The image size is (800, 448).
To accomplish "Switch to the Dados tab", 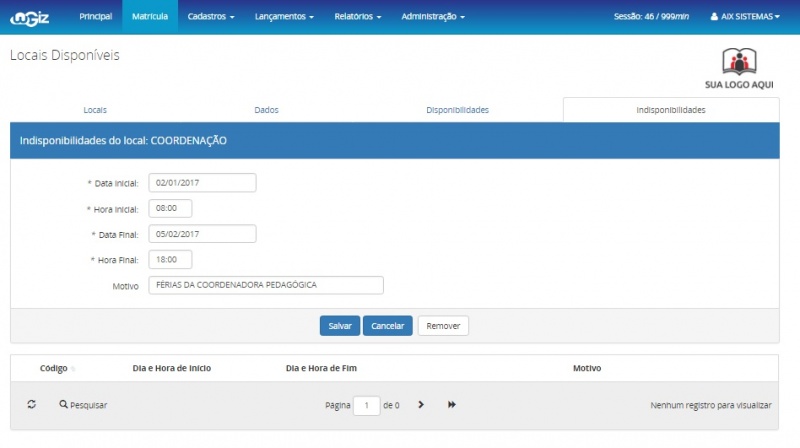I will (266, 110).
